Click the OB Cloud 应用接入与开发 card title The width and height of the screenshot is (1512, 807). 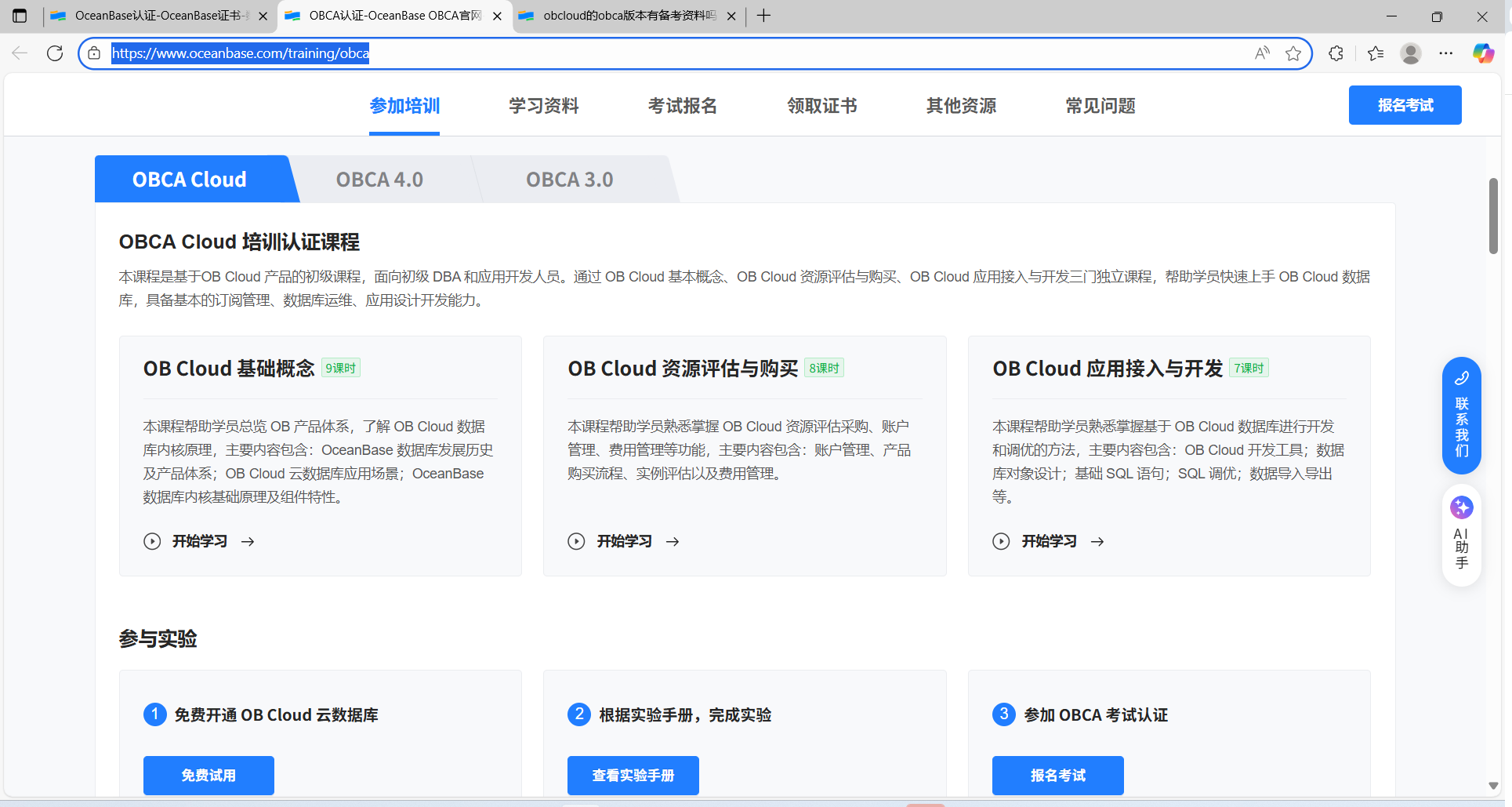pos(1108,369)
